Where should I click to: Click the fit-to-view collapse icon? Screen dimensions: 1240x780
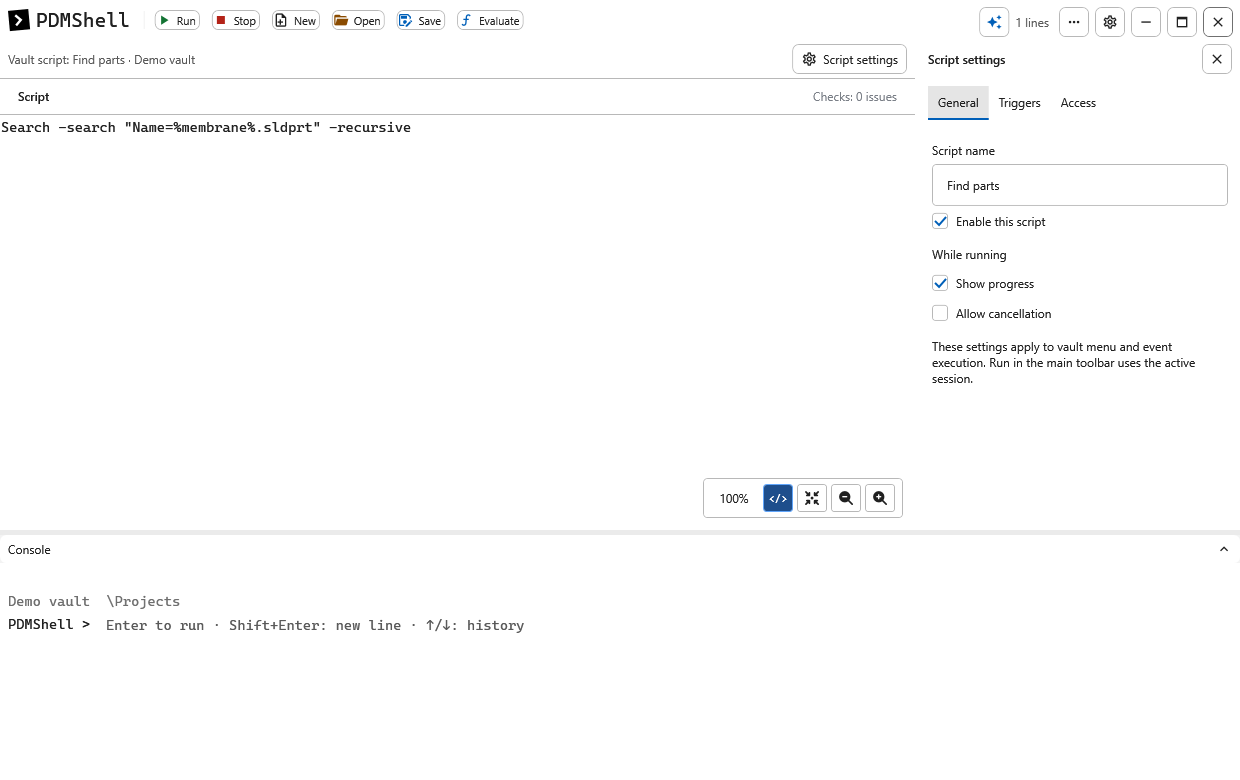click(x=812, y=498)
